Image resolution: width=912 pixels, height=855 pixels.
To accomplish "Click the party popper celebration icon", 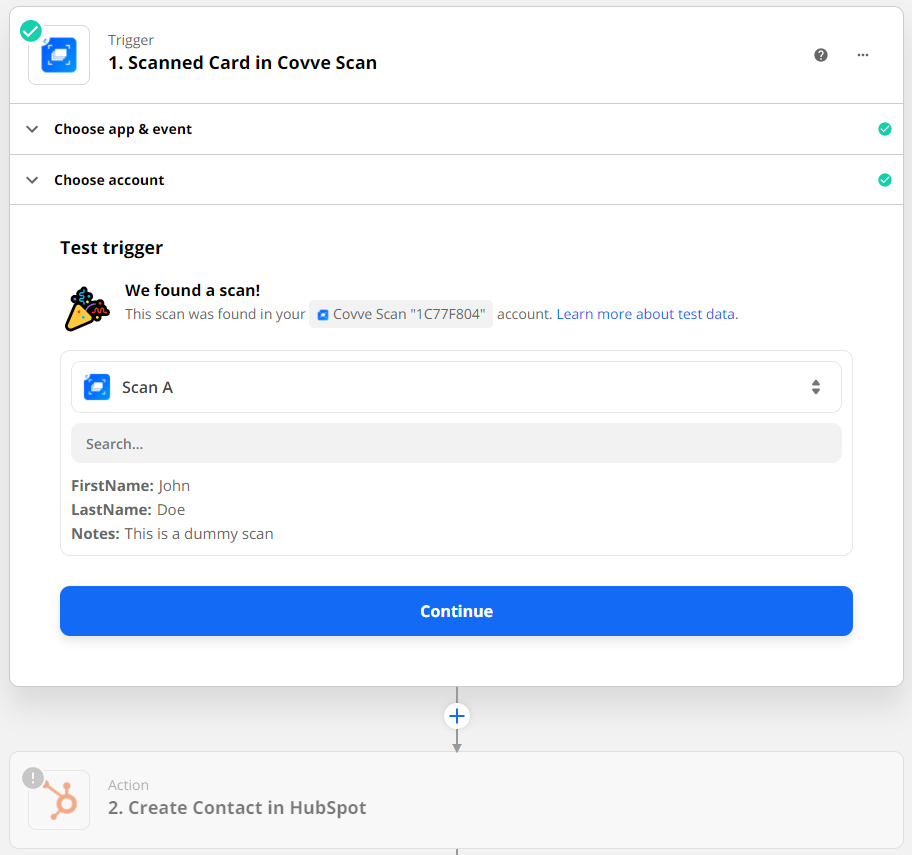I will [x=87, y=309].
